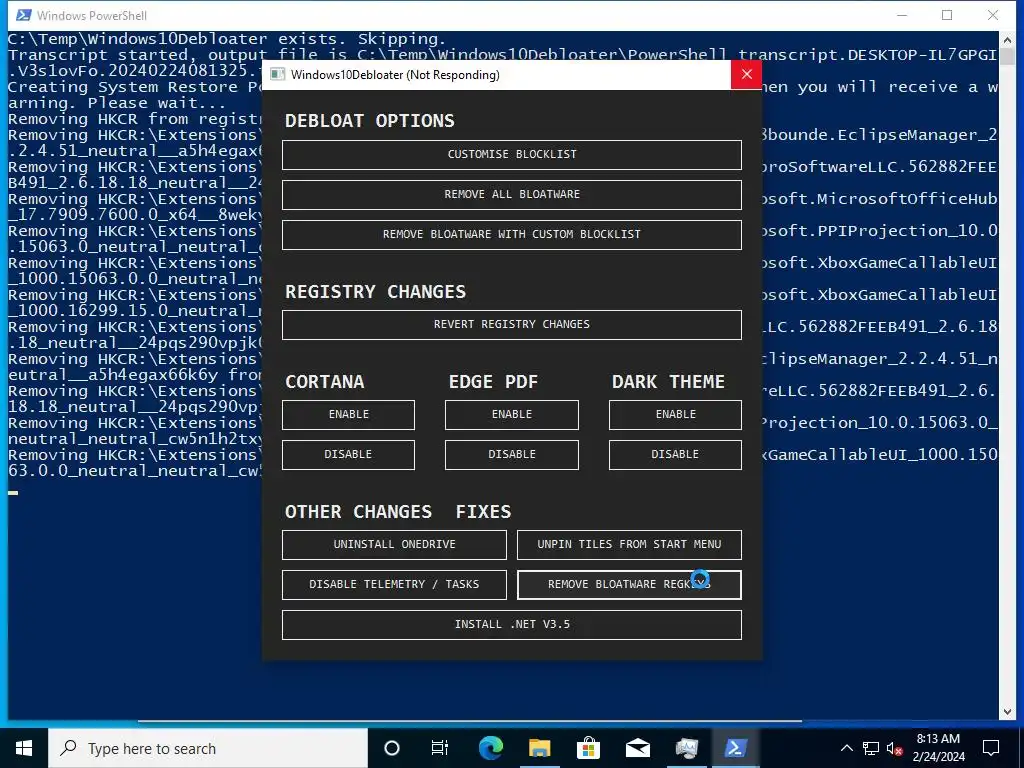Click the PowerShell window title icon
This screenshot has width=1024, height=768.
point(24,15)
